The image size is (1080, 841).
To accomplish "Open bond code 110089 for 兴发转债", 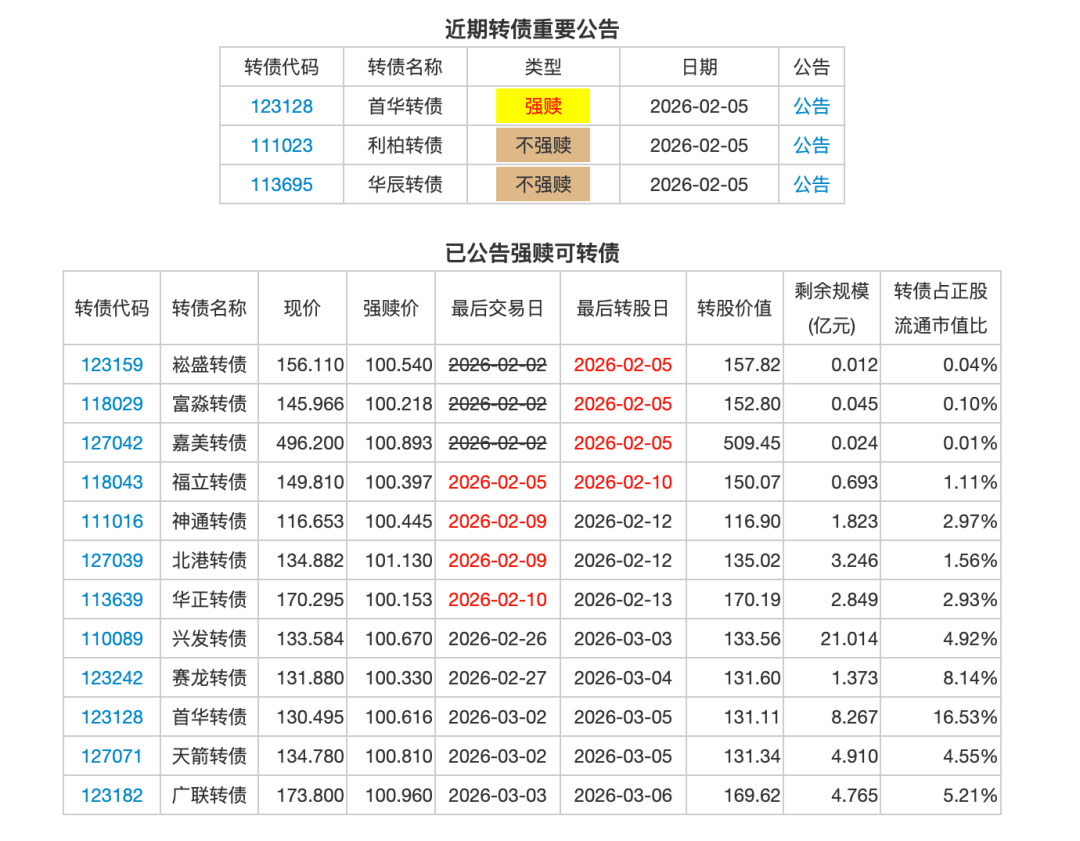I will point(111,638).
